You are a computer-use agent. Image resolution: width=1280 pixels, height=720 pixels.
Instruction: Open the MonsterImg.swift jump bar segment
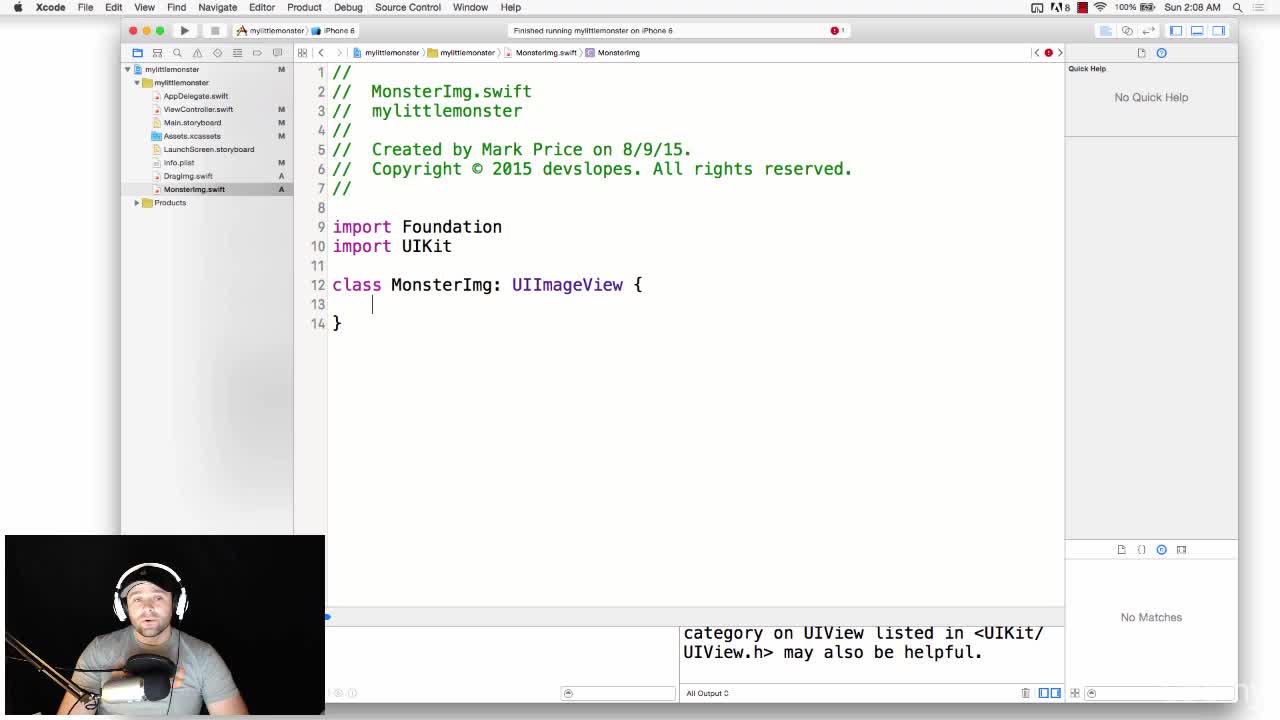pyautogui.click(x=541, y=53)
